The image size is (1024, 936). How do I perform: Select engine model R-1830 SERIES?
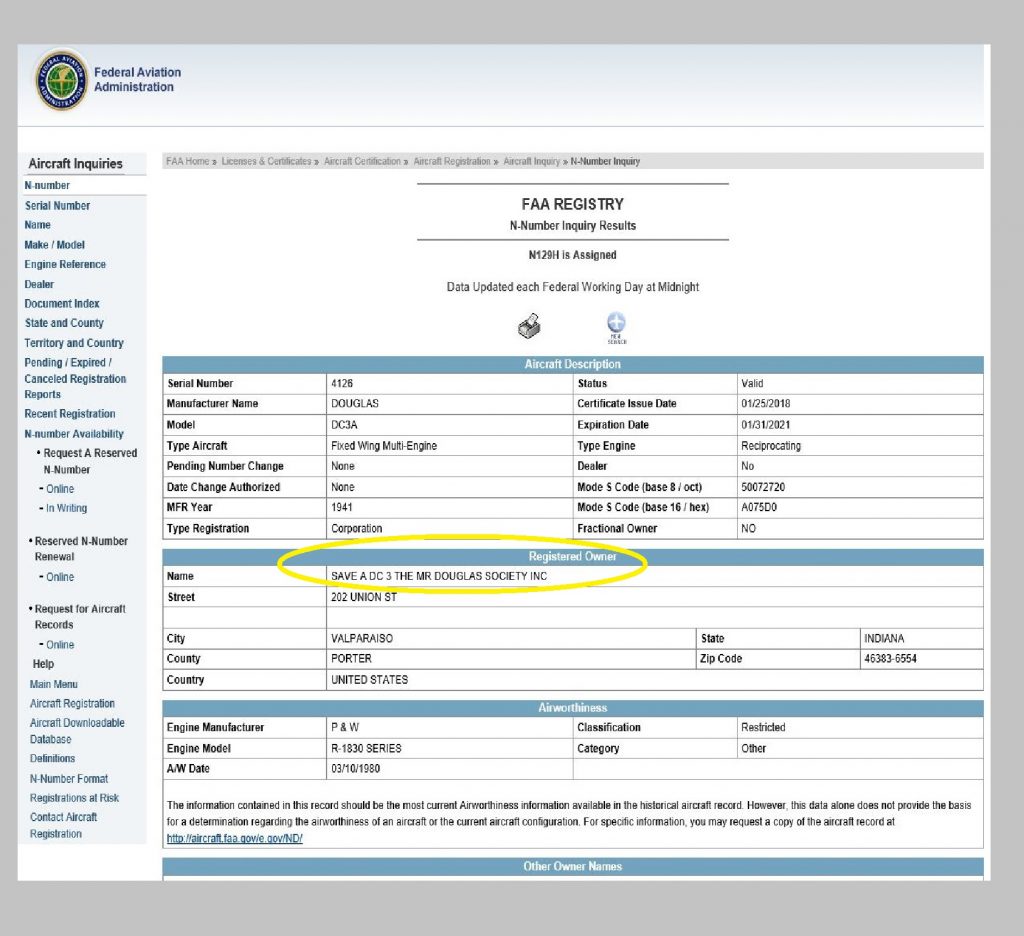tap(366, 749)
